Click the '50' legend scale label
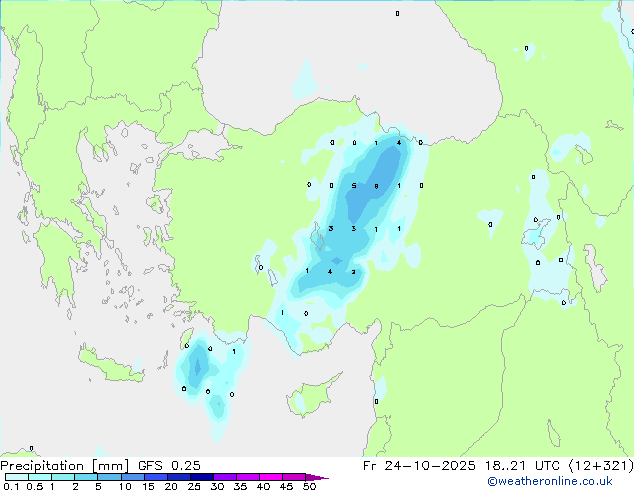 click(x=309, y=486)
